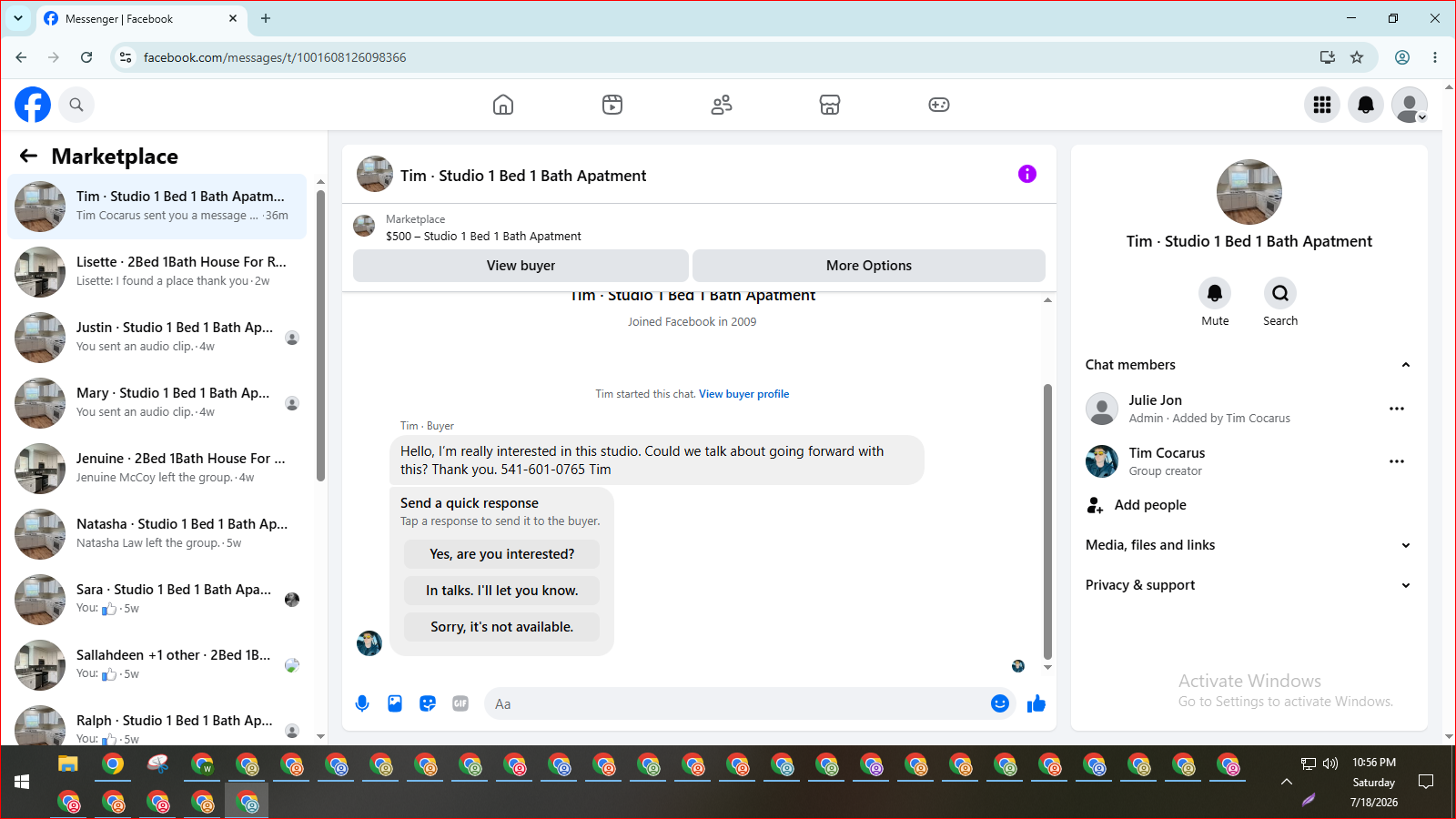Click the chat header listing thumbnail

(375, 174)
